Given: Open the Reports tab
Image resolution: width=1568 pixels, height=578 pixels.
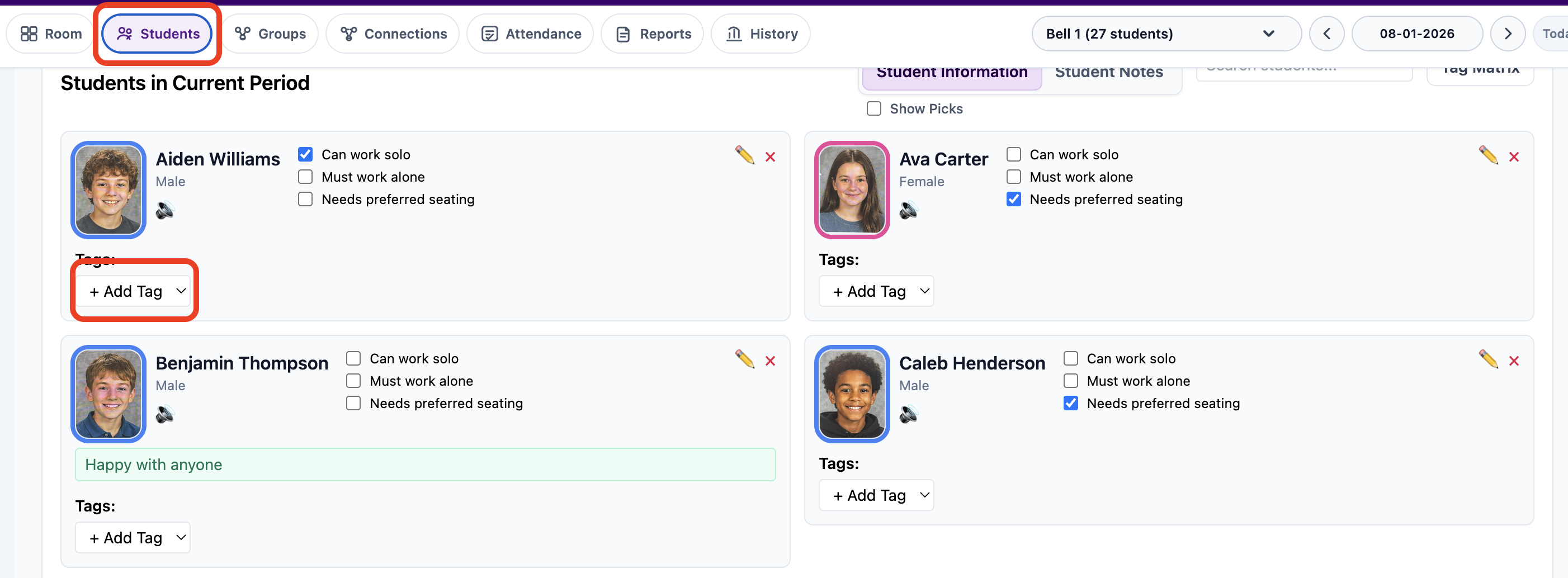Looking at the screenshot, I should click(653, 34).
